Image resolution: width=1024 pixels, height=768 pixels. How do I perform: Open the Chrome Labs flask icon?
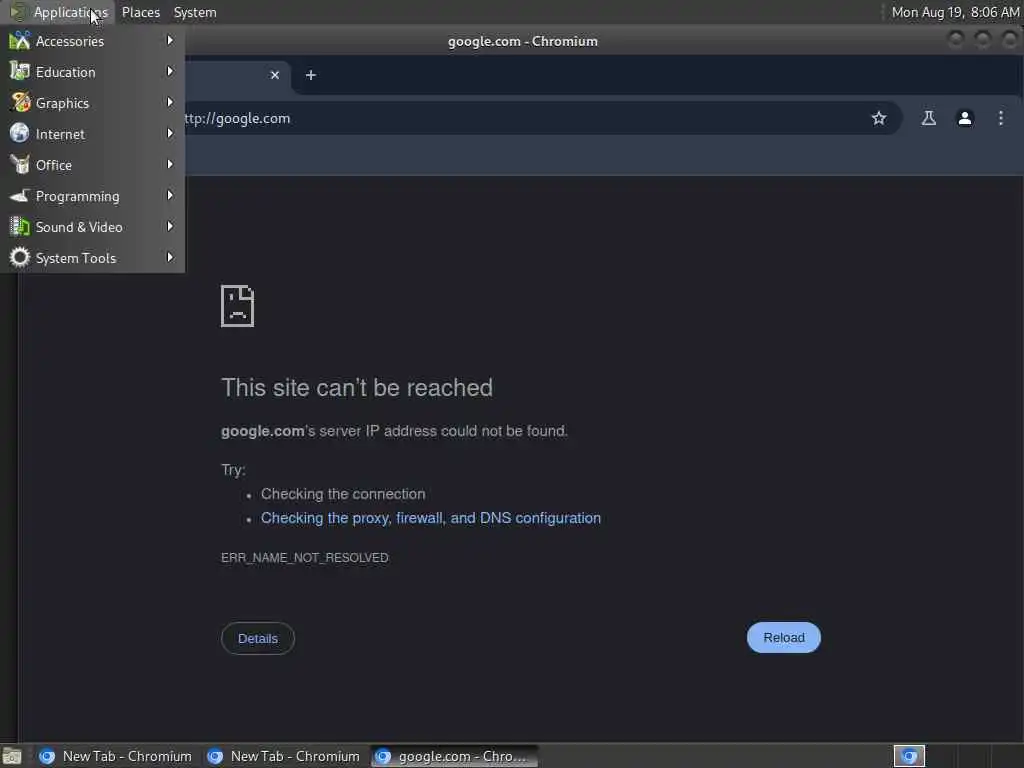click(x=929, y=118)
